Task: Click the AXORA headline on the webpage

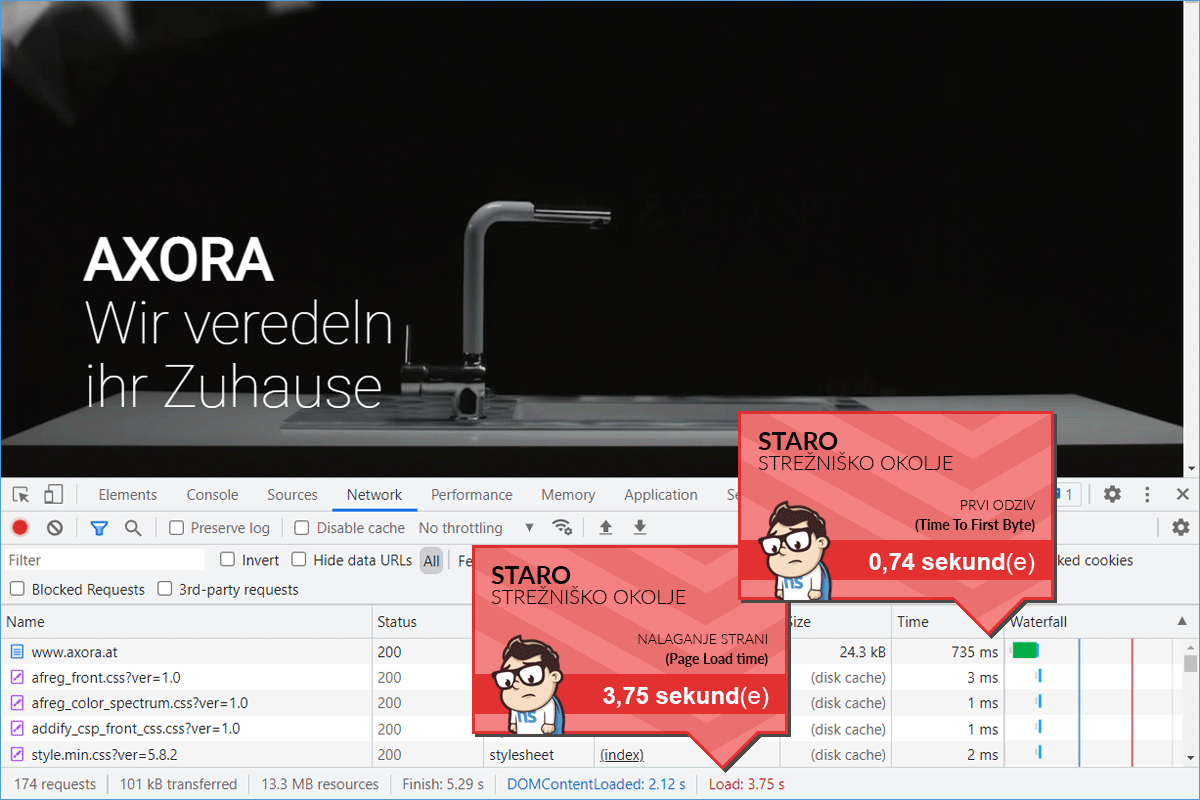Action: 178,260
